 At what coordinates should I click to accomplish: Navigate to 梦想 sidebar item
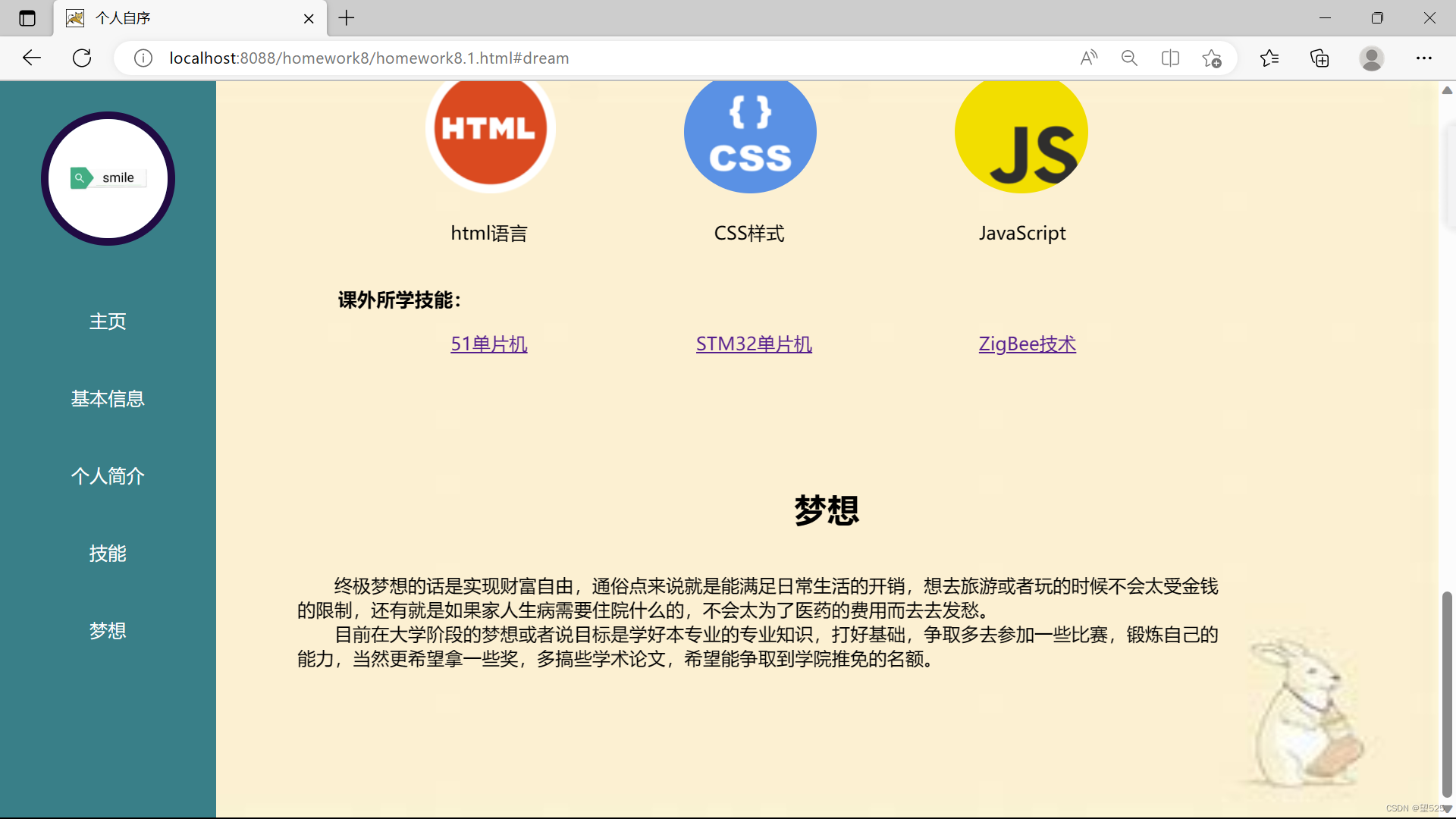[108, 631]
